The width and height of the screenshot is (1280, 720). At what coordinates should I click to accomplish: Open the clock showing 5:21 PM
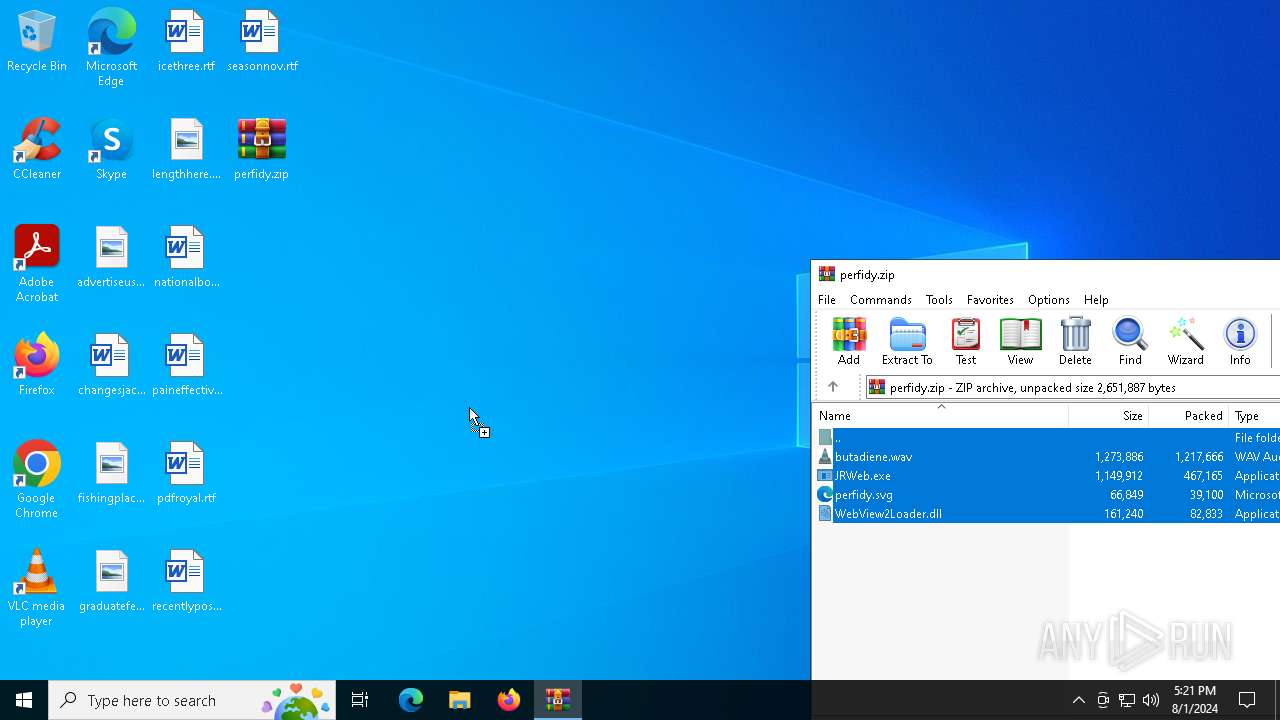[1195, 700]
